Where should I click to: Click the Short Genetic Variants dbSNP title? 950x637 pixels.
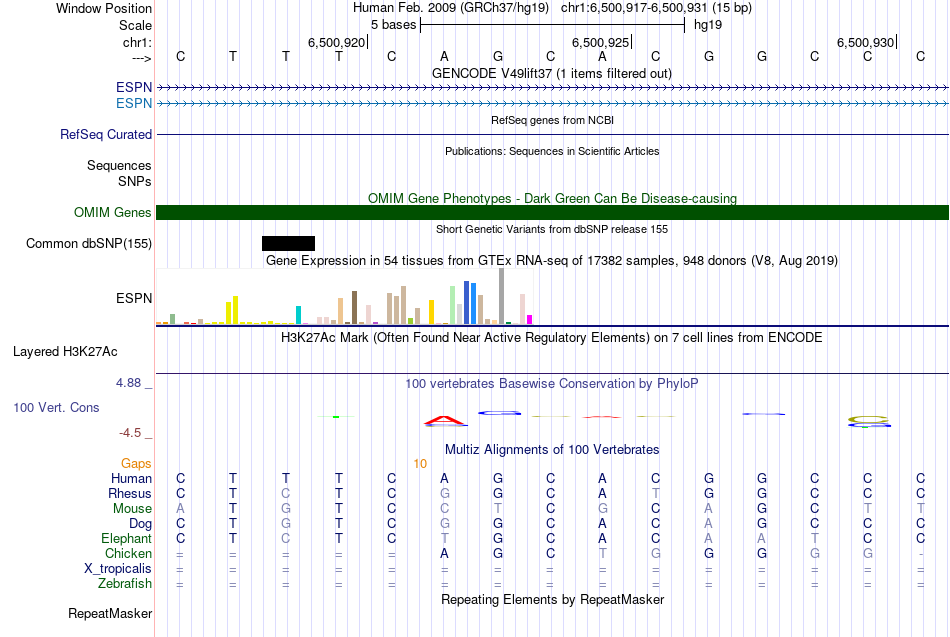pos(552,229)
